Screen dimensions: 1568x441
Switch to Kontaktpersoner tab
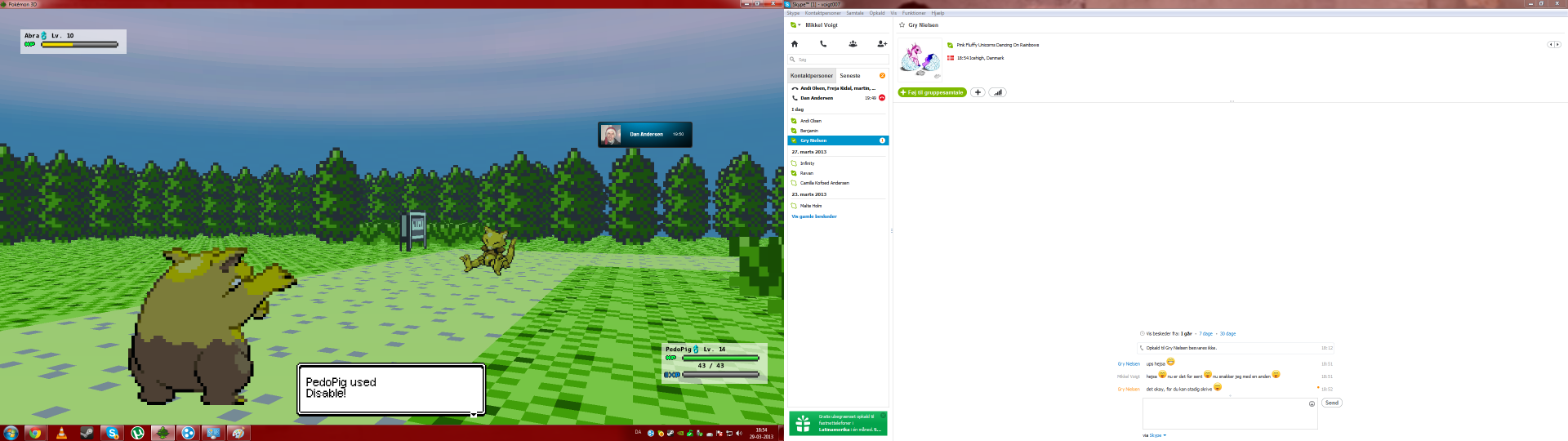(812, 75)
